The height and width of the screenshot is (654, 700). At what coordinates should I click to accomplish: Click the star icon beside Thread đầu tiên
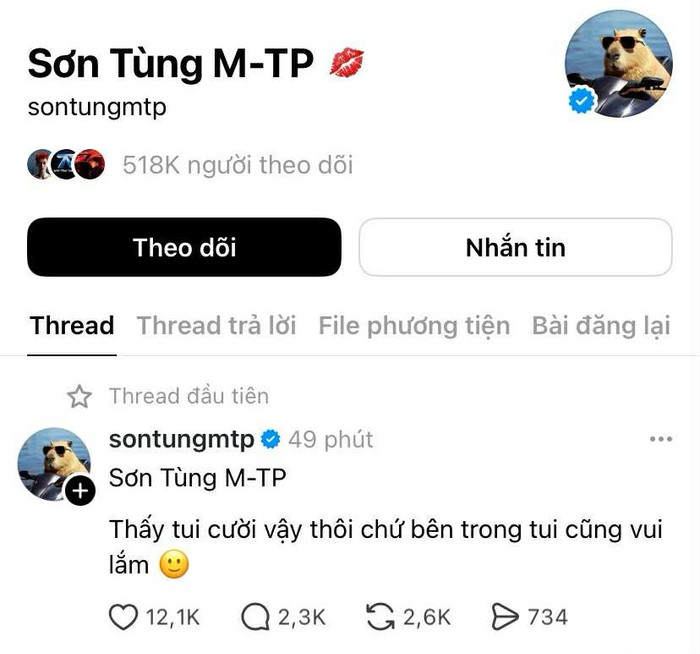tap(79, 396)
